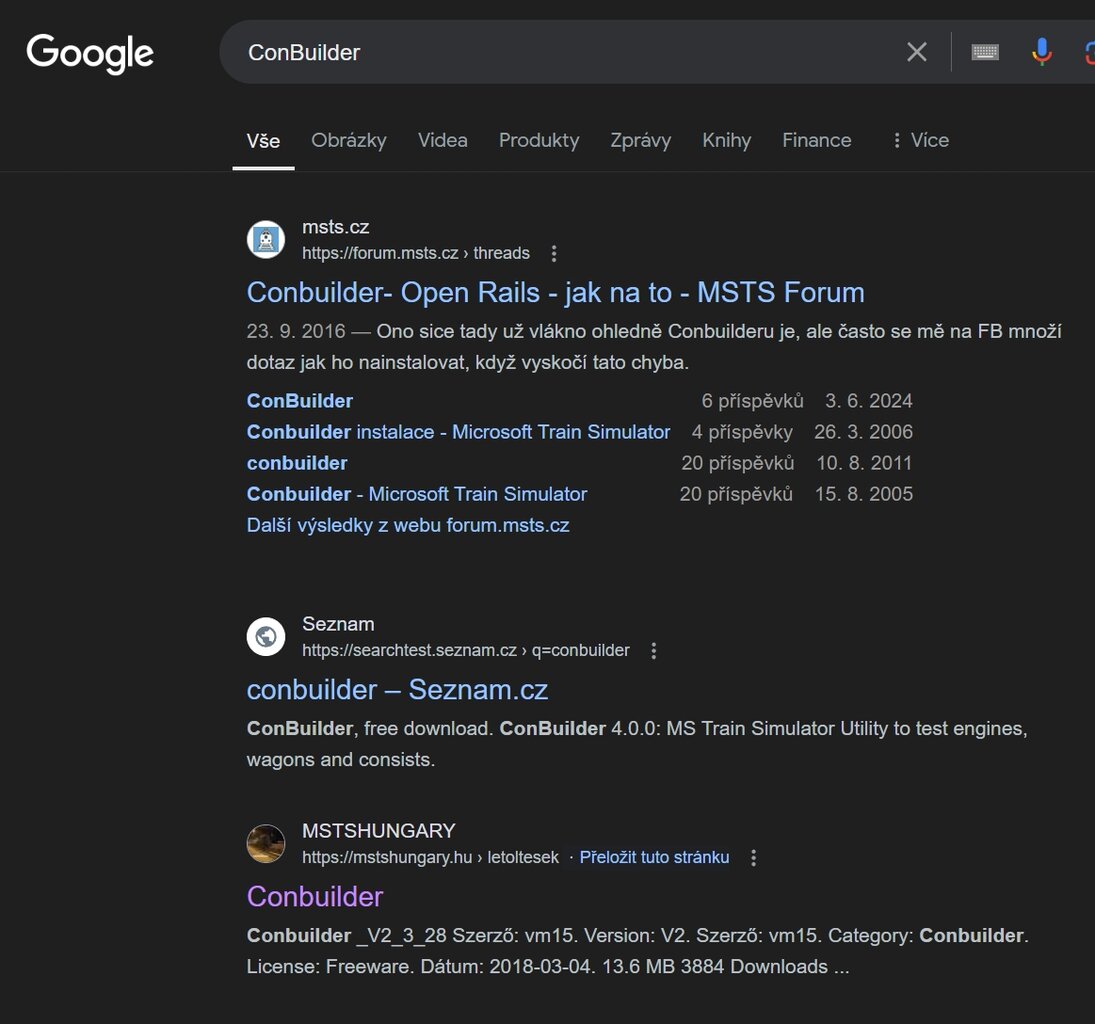Click the Google logo
Viewport: 1095px width, 1024px height.
(90, 53)
